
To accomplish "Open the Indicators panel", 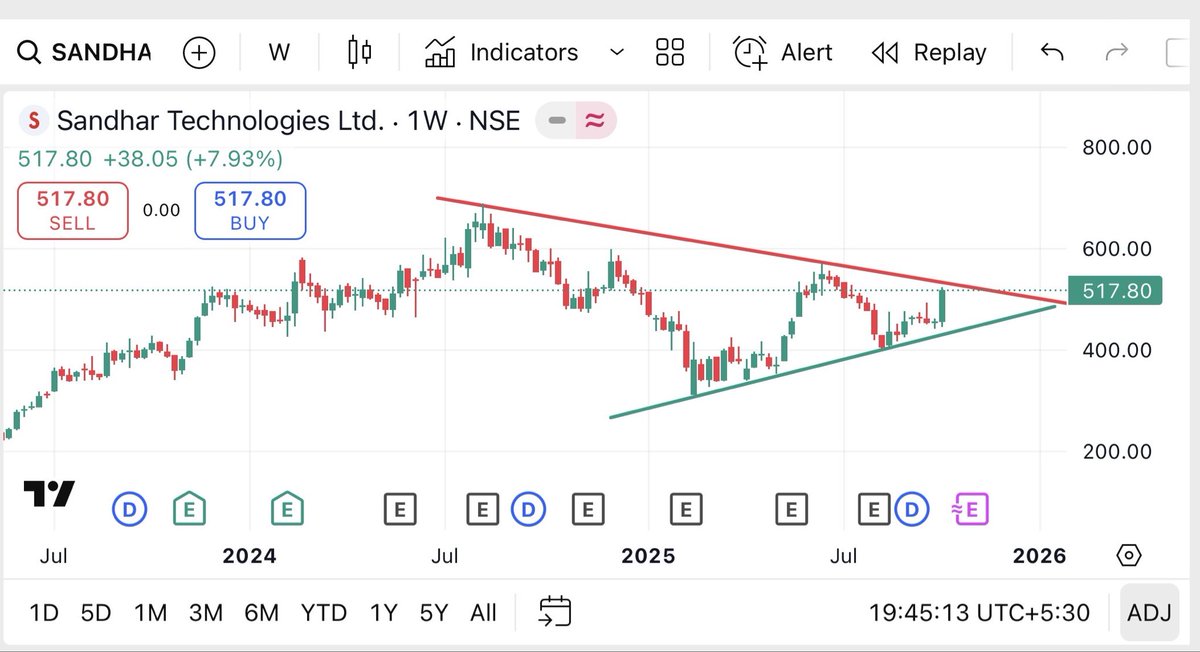I will click(x=501, y=52).
